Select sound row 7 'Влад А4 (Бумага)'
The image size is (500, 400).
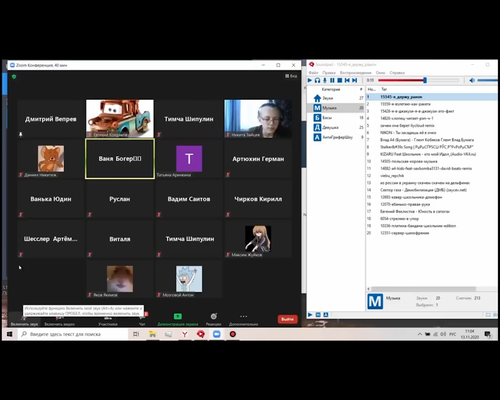point(432,140)
